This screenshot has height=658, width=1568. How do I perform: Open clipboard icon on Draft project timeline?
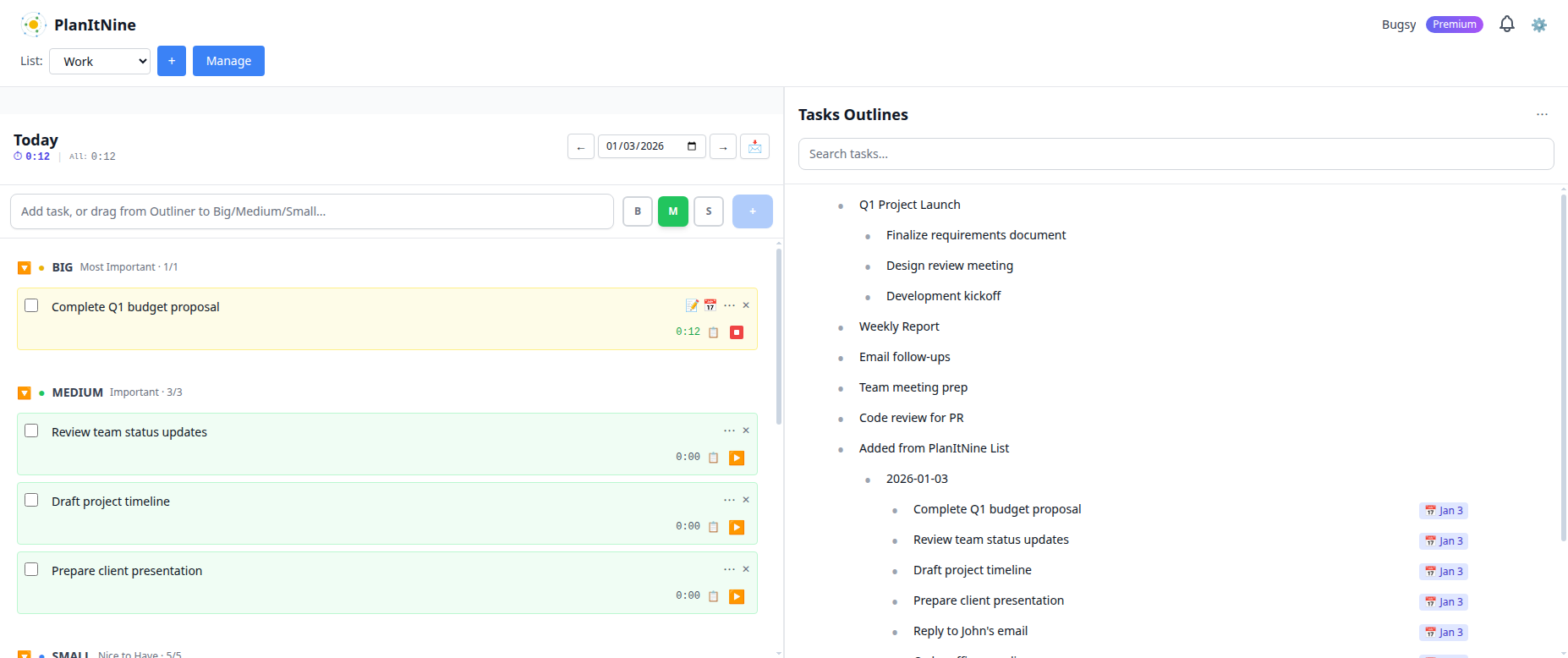(x=713, y=527)
